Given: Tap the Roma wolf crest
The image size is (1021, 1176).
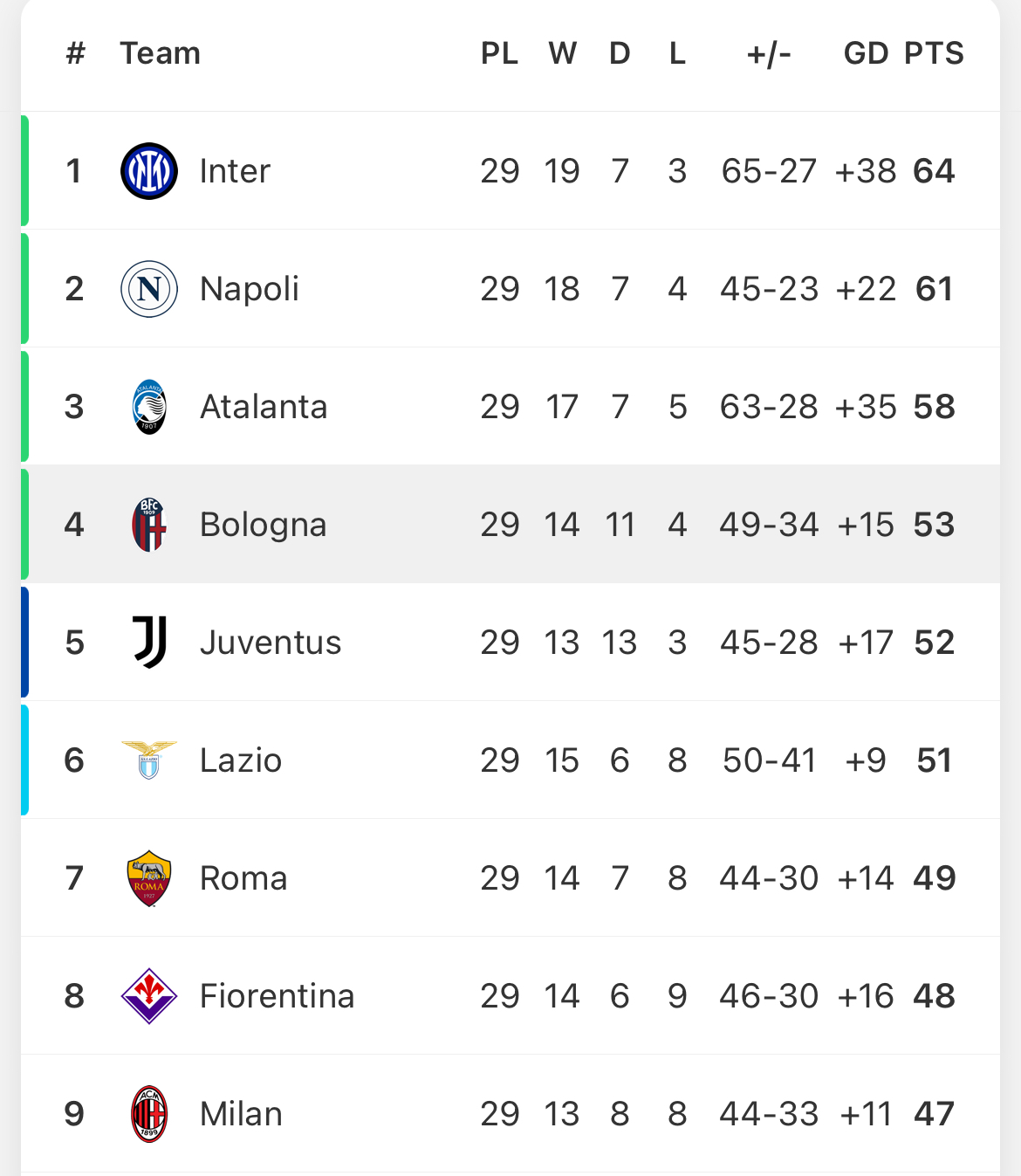Looking at the screenshot, I should click(x=149, y=878).
